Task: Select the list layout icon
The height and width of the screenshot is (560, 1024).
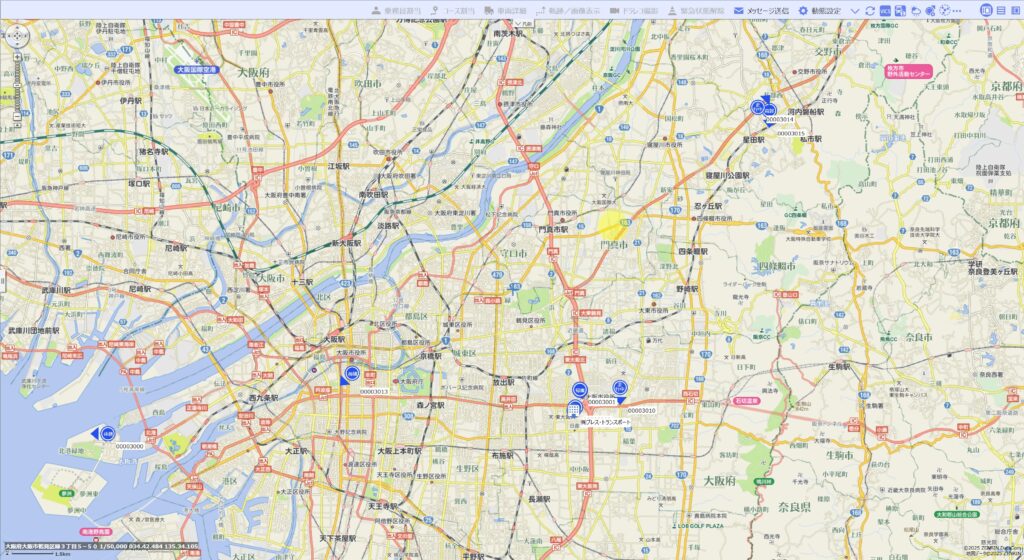Action: (x=1001, y=10)
